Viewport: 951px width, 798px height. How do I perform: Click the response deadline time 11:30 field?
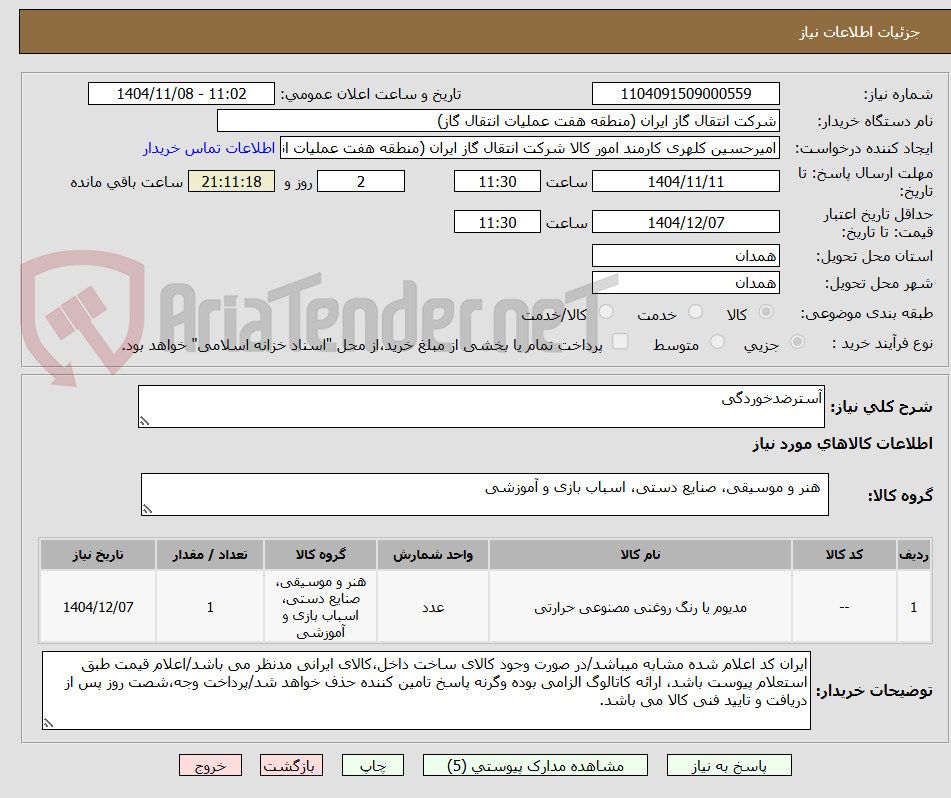point(497,181)
